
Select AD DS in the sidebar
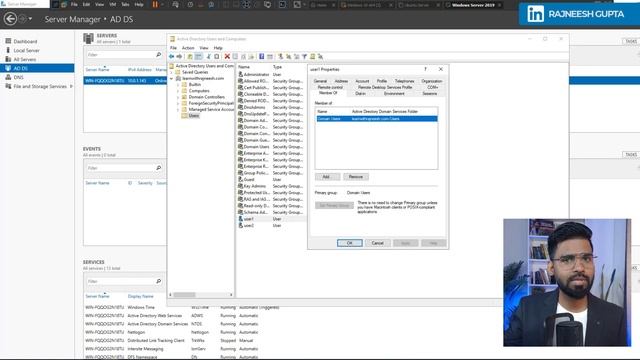37,68
